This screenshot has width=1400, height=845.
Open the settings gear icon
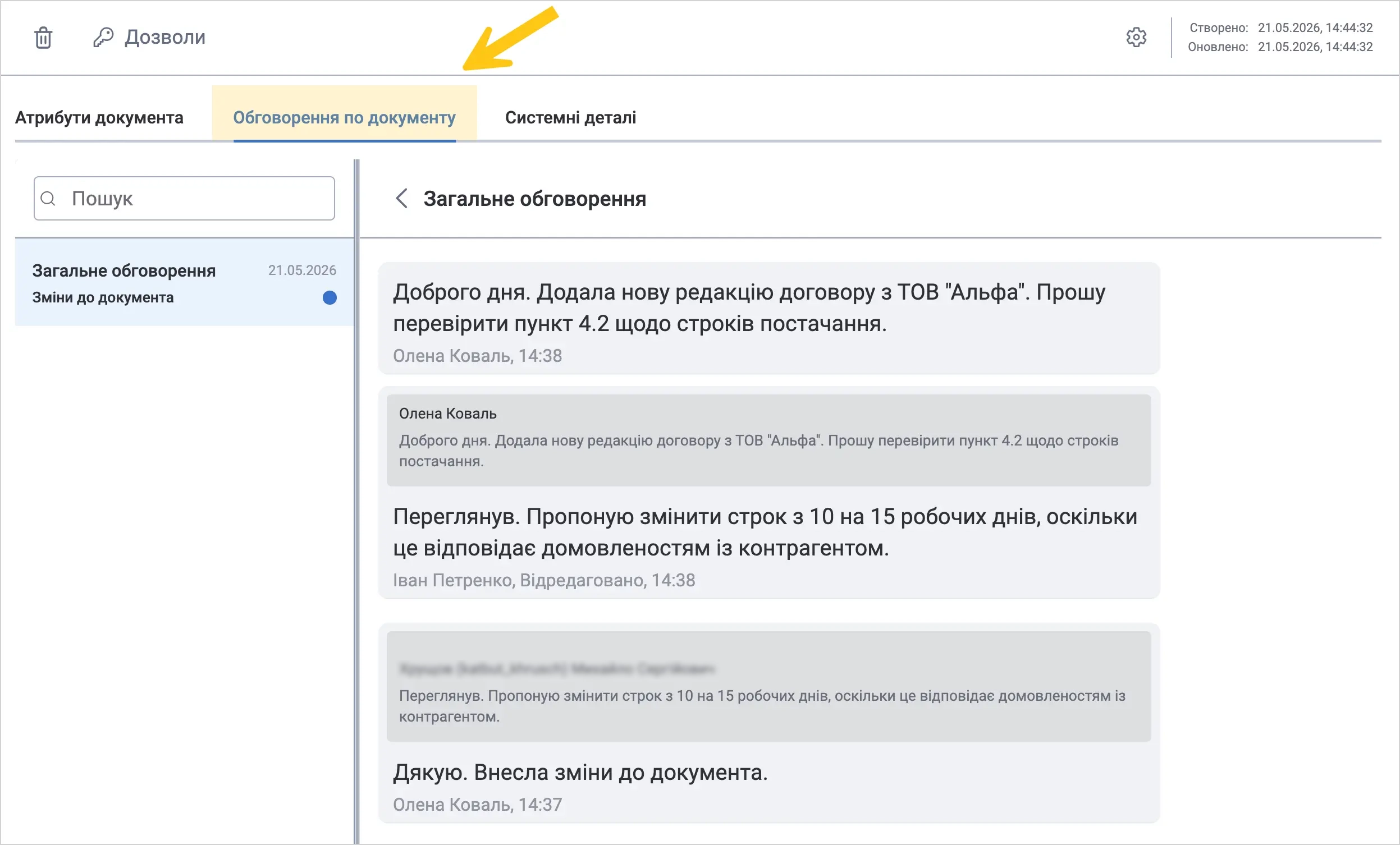point(1136,38)
